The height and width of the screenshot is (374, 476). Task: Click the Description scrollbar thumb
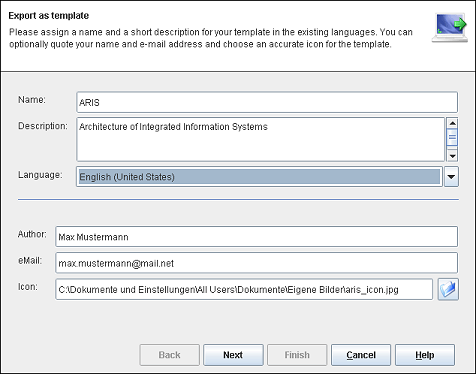click(x=452, y=137)
